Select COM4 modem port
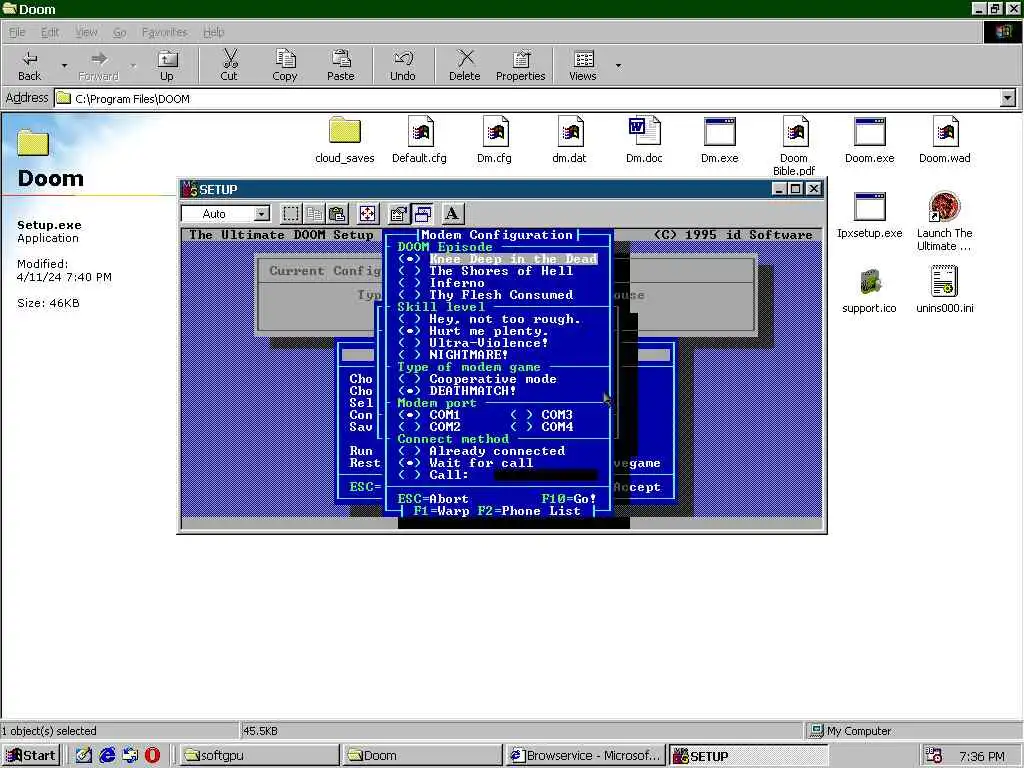The image size is (1024, 768). (541, 426)
